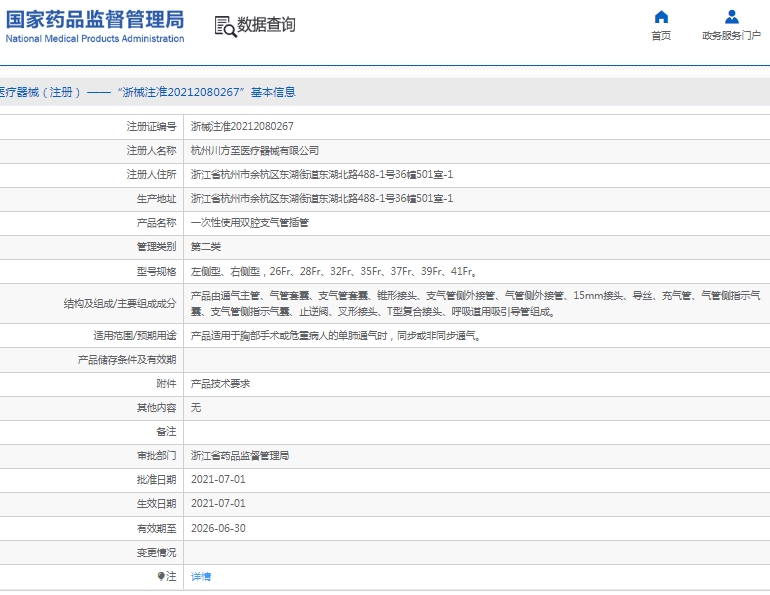This screenshot has width=770, height=595.
Task: Click the 有效期至 row label
Action: (x=156, y=528)
